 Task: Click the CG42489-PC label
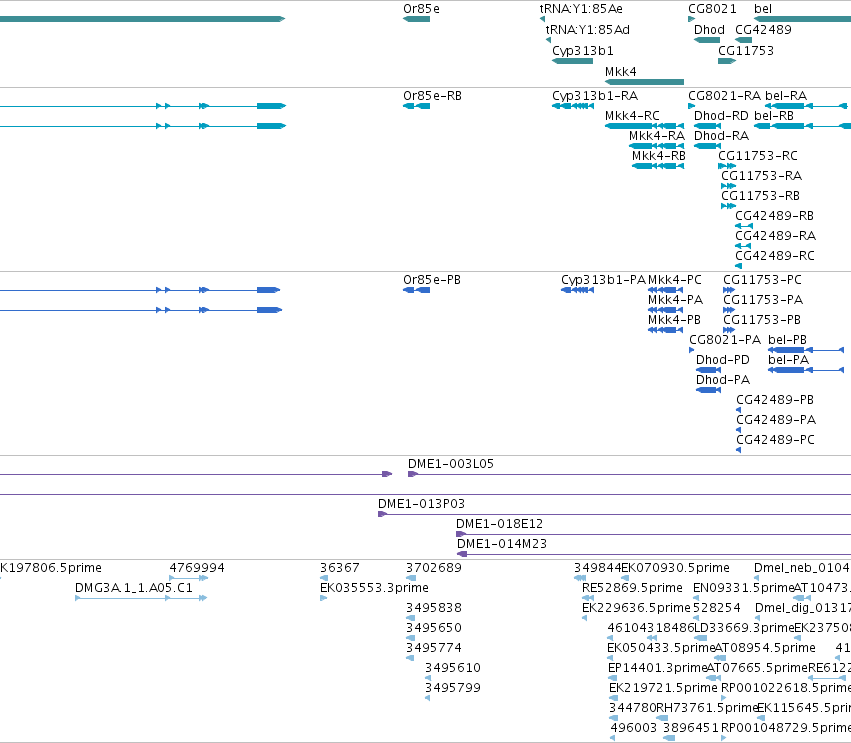[x=776, y=440]
